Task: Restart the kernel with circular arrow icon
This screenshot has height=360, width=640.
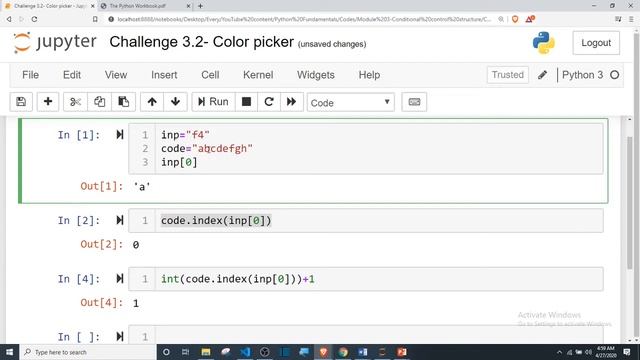Action: [269, 102]
